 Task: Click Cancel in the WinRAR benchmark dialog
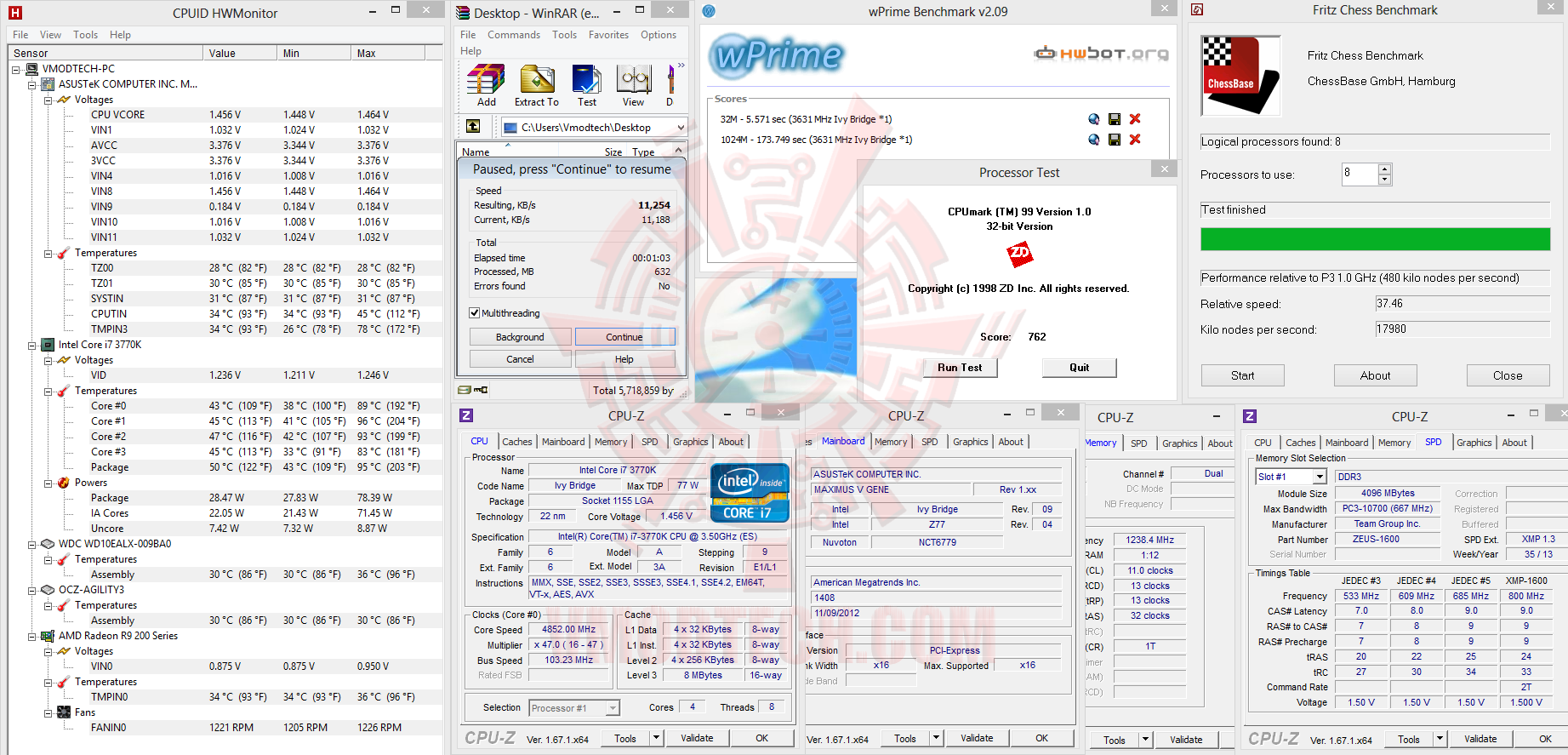click(520, 359)
